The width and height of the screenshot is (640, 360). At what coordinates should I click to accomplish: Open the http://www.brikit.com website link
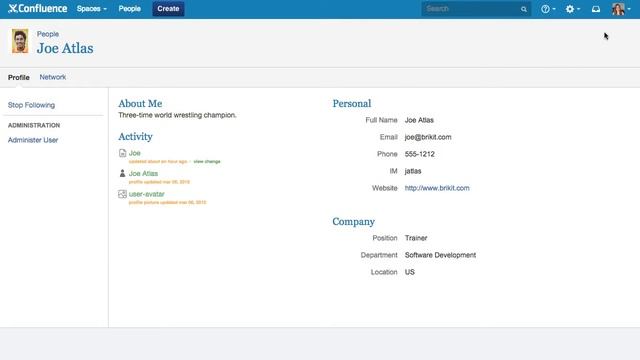(437, 188)
